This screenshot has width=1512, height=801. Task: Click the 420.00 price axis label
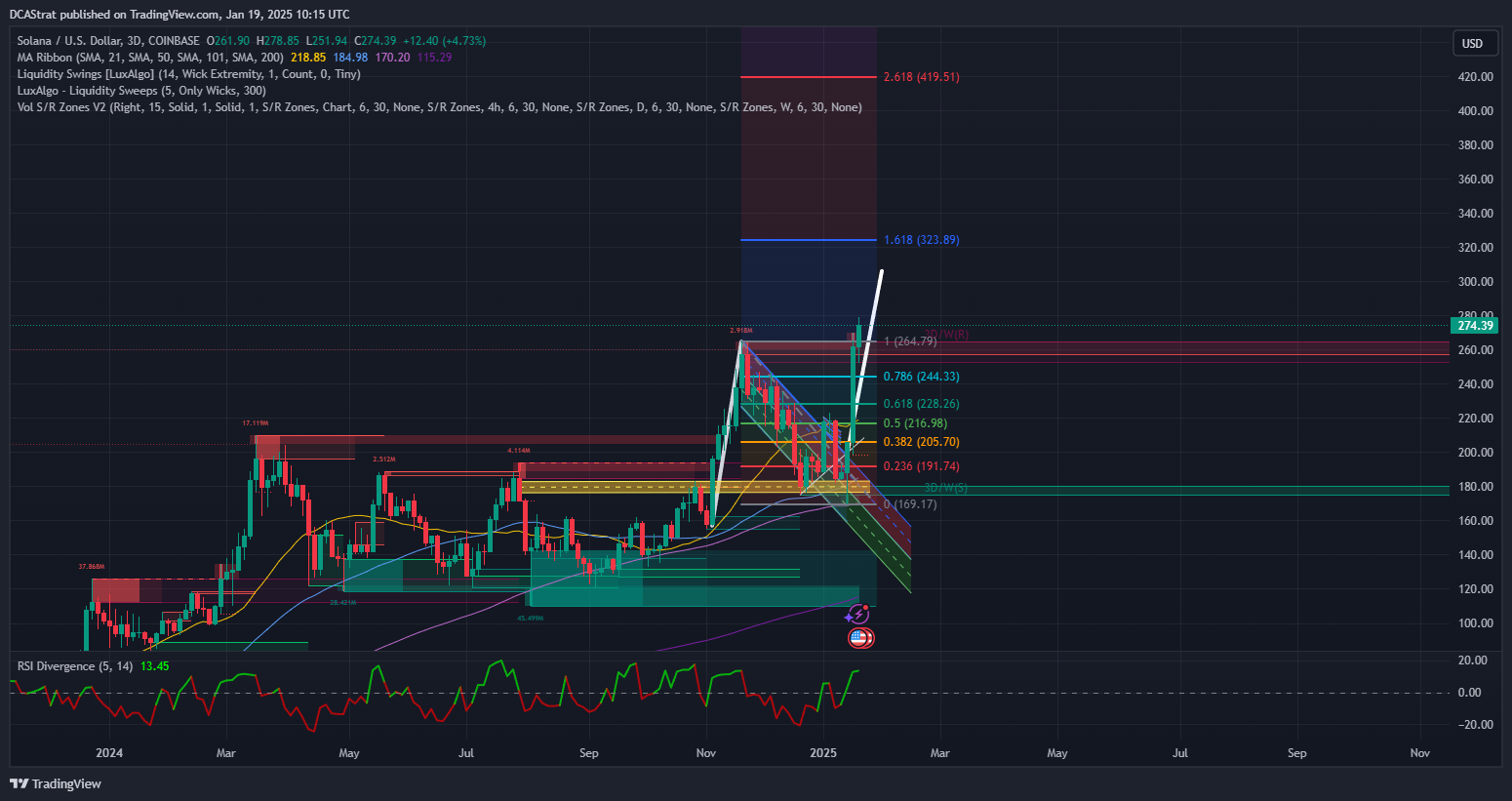point(1475,77)
